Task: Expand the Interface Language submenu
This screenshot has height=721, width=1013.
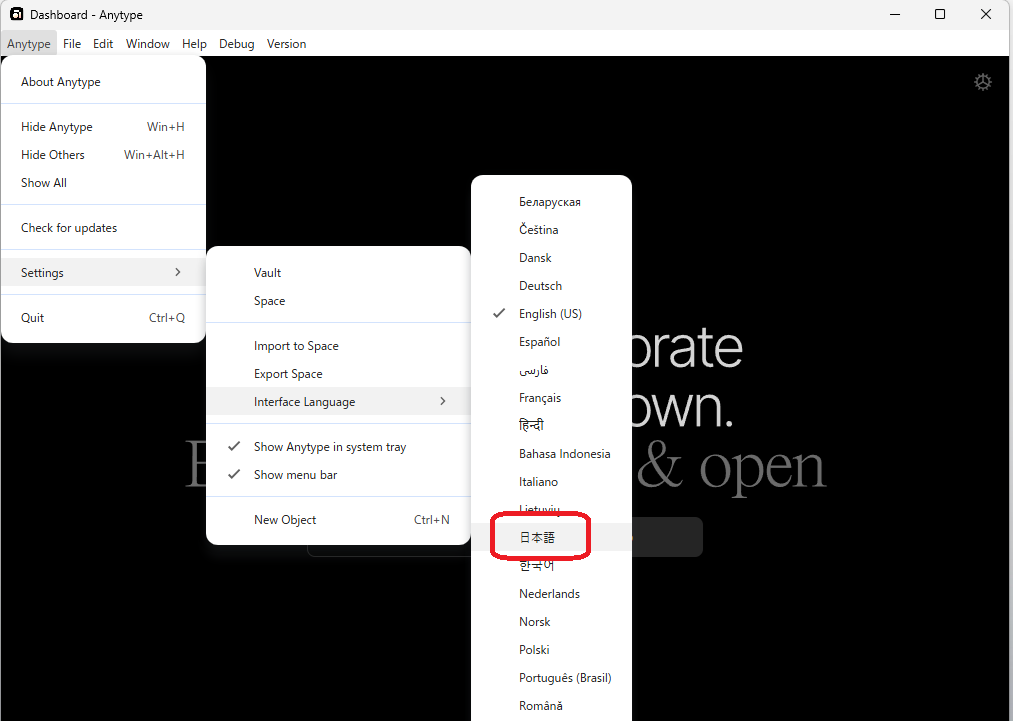Action: [x=338, y=402]
